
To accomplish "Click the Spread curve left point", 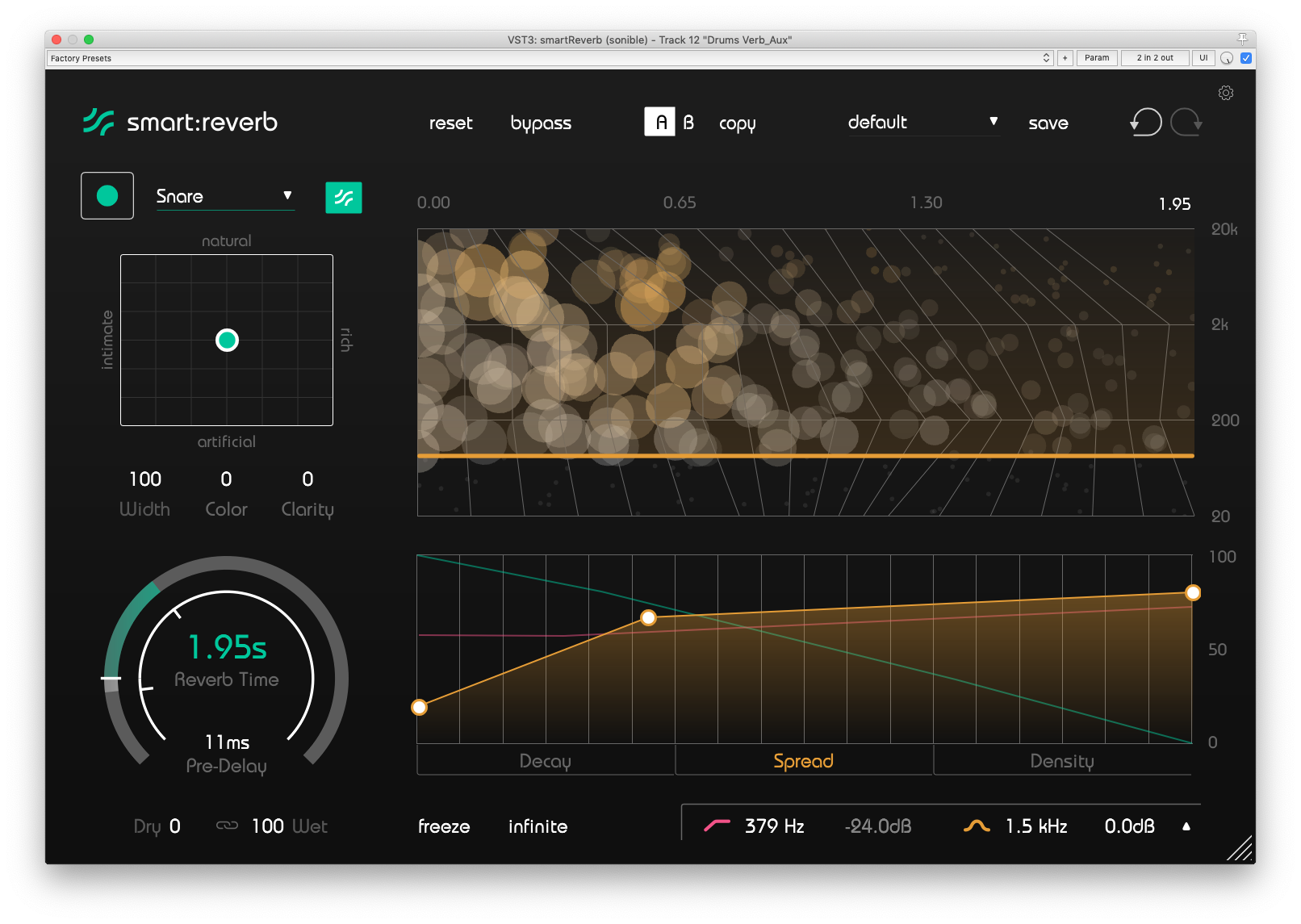I will click(419, 708).
